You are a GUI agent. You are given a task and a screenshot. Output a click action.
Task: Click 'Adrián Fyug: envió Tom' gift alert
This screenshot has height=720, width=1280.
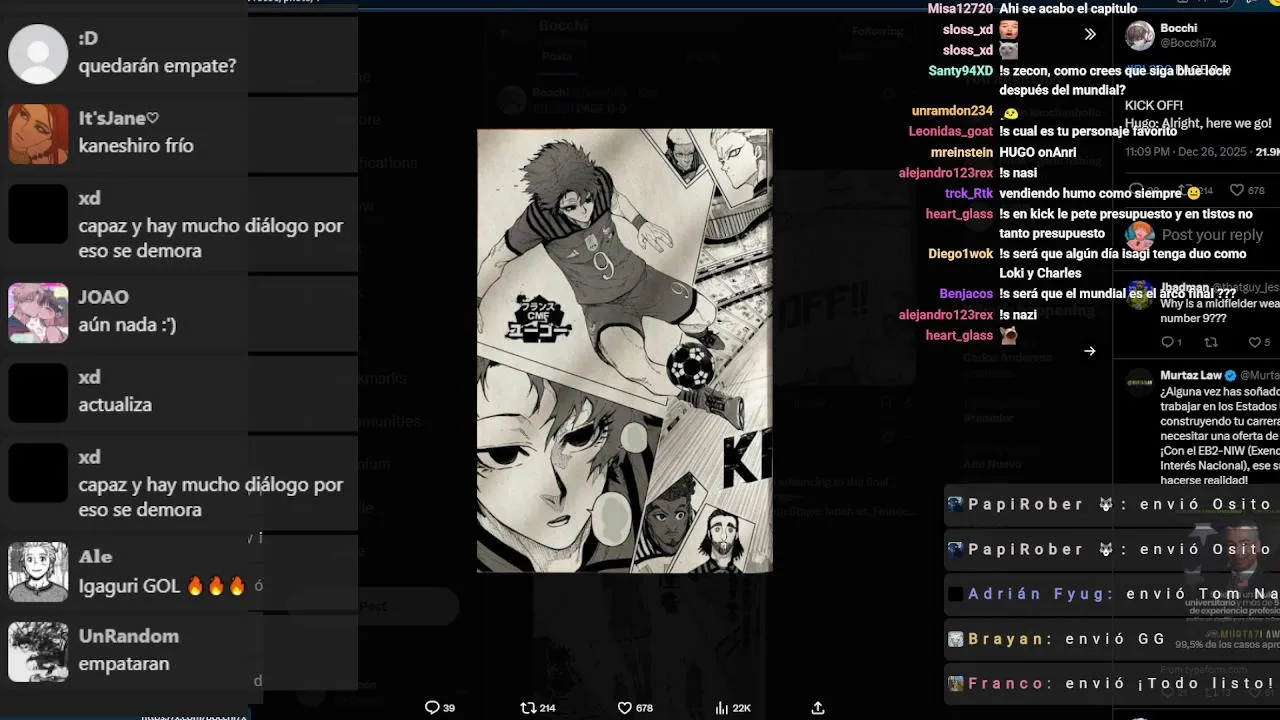[x=1111, y=594]
